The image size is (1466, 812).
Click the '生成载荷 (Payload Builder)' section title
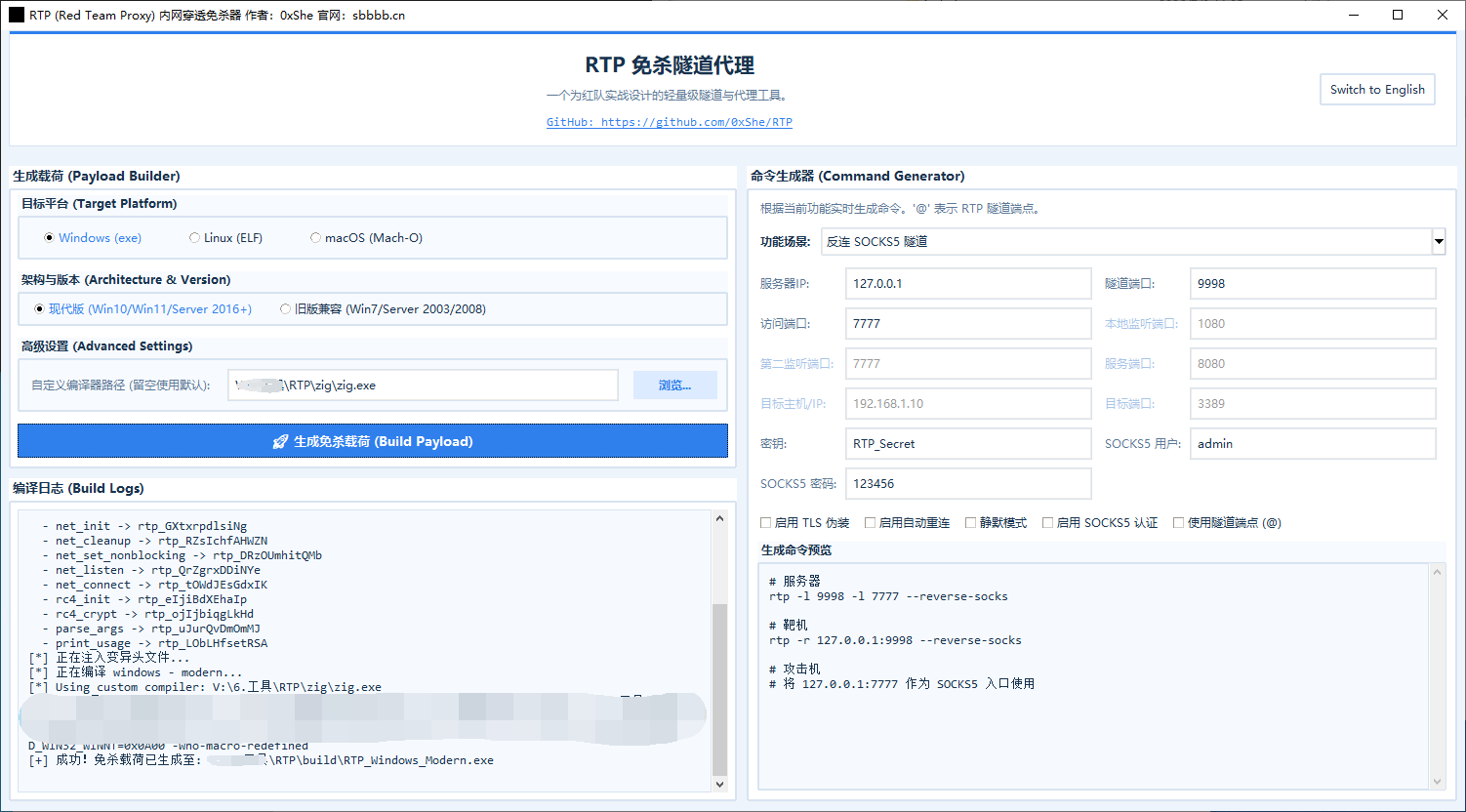(x=97, y=177)
